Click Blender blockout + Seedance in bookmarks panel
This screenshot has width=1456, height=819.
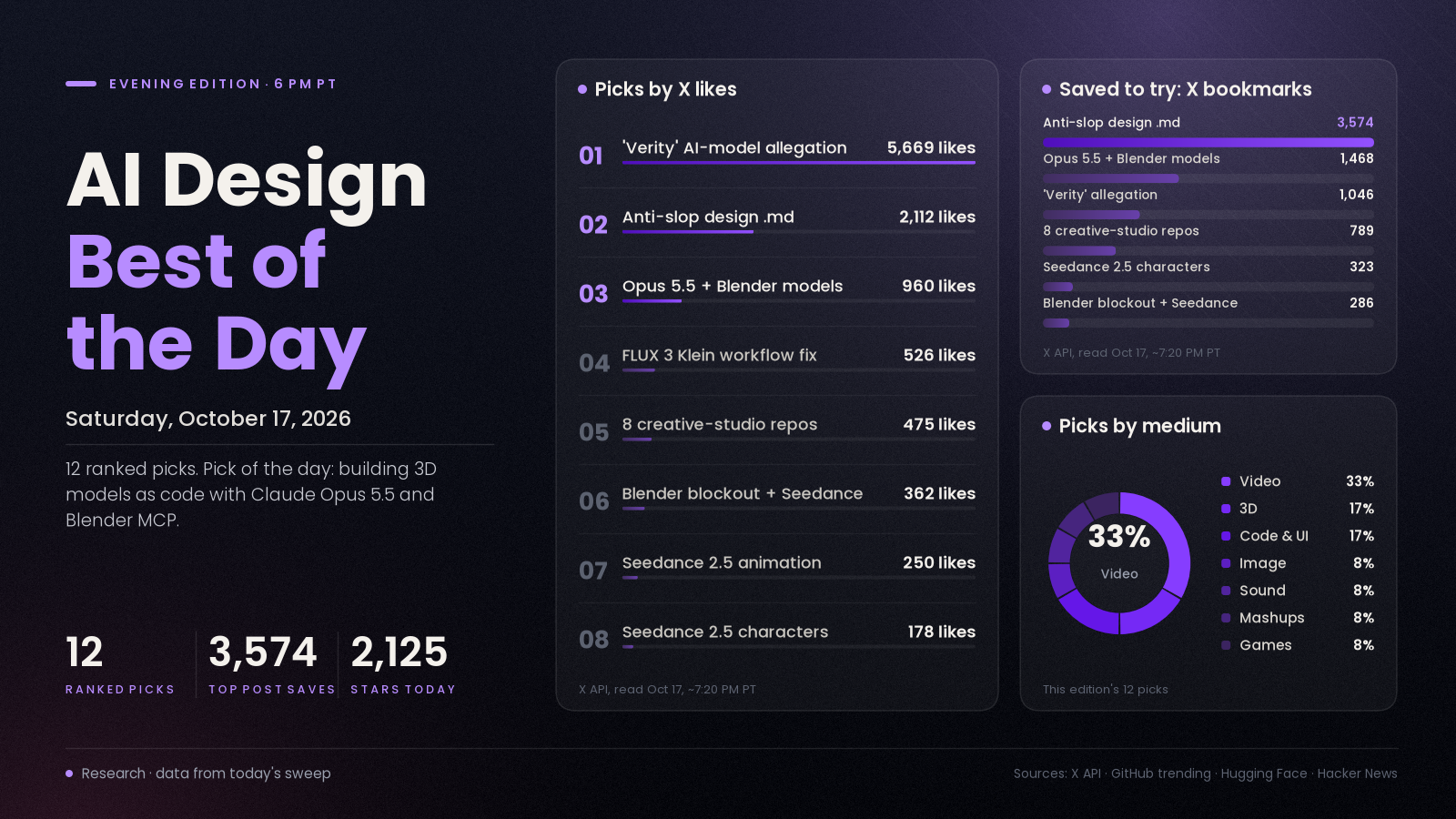[x=1140, y=303]
